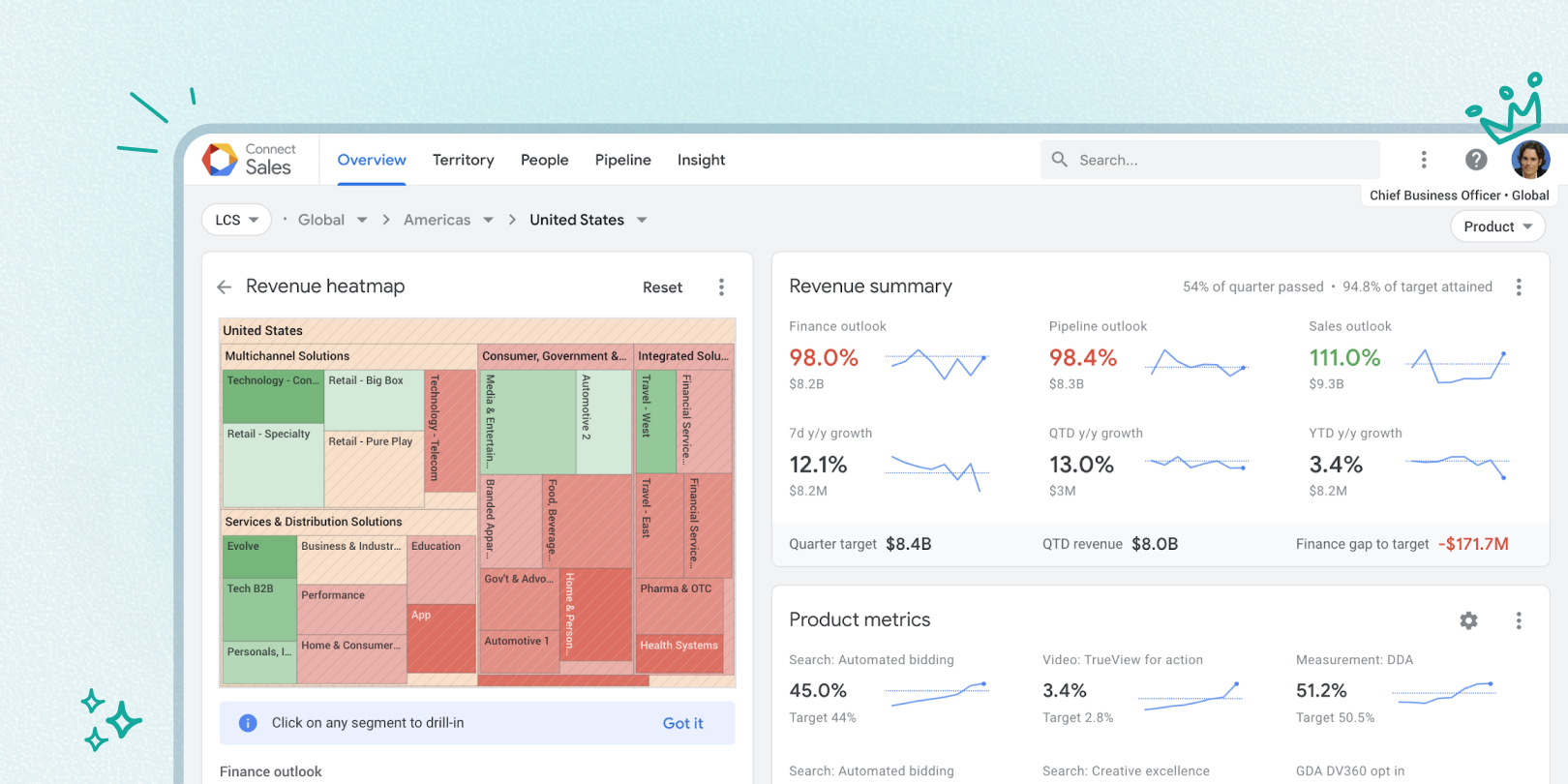Open Product metrics settings gear

pos(1468,620)
